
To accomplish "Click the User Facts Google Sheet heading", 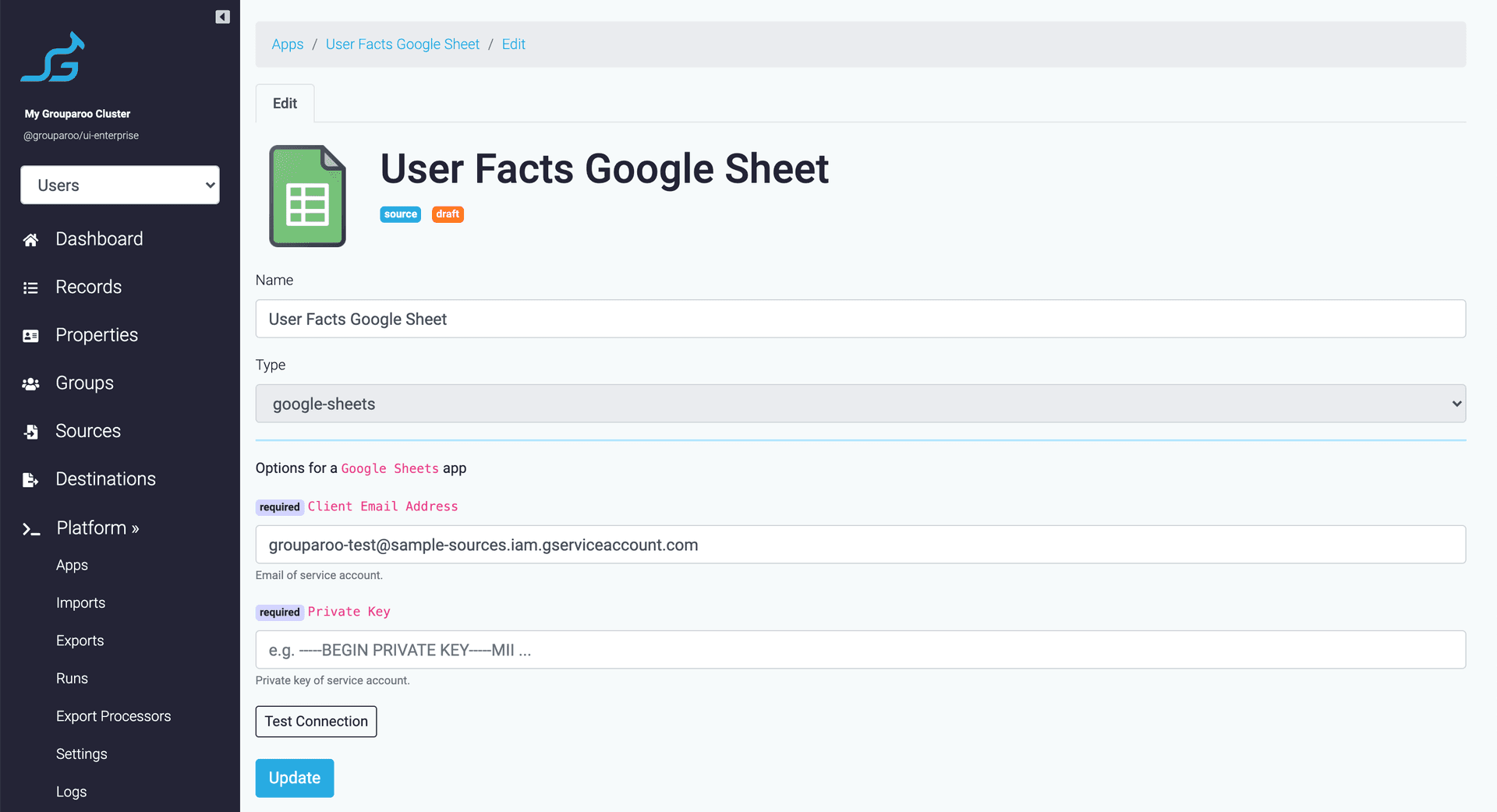I will pos(604,169).
